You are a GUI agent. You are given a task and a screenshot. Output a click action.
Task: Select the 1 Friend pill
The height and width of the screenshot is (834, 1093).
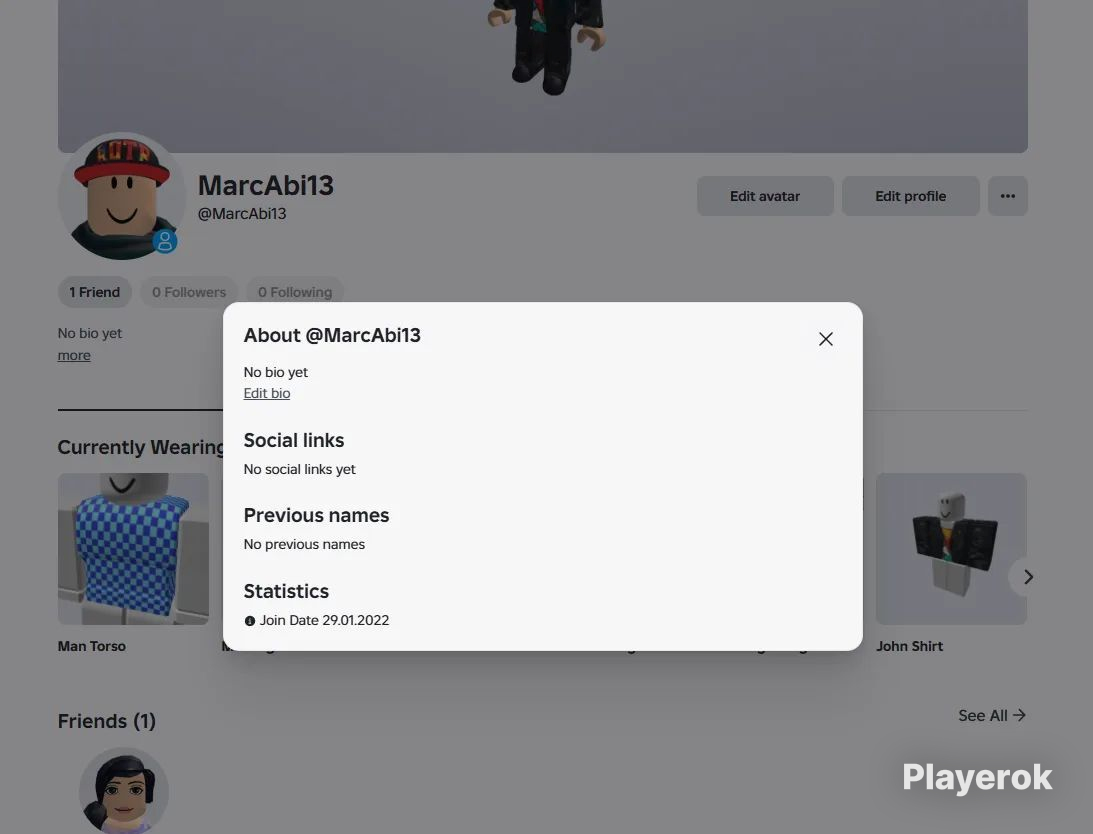(95, 292)
